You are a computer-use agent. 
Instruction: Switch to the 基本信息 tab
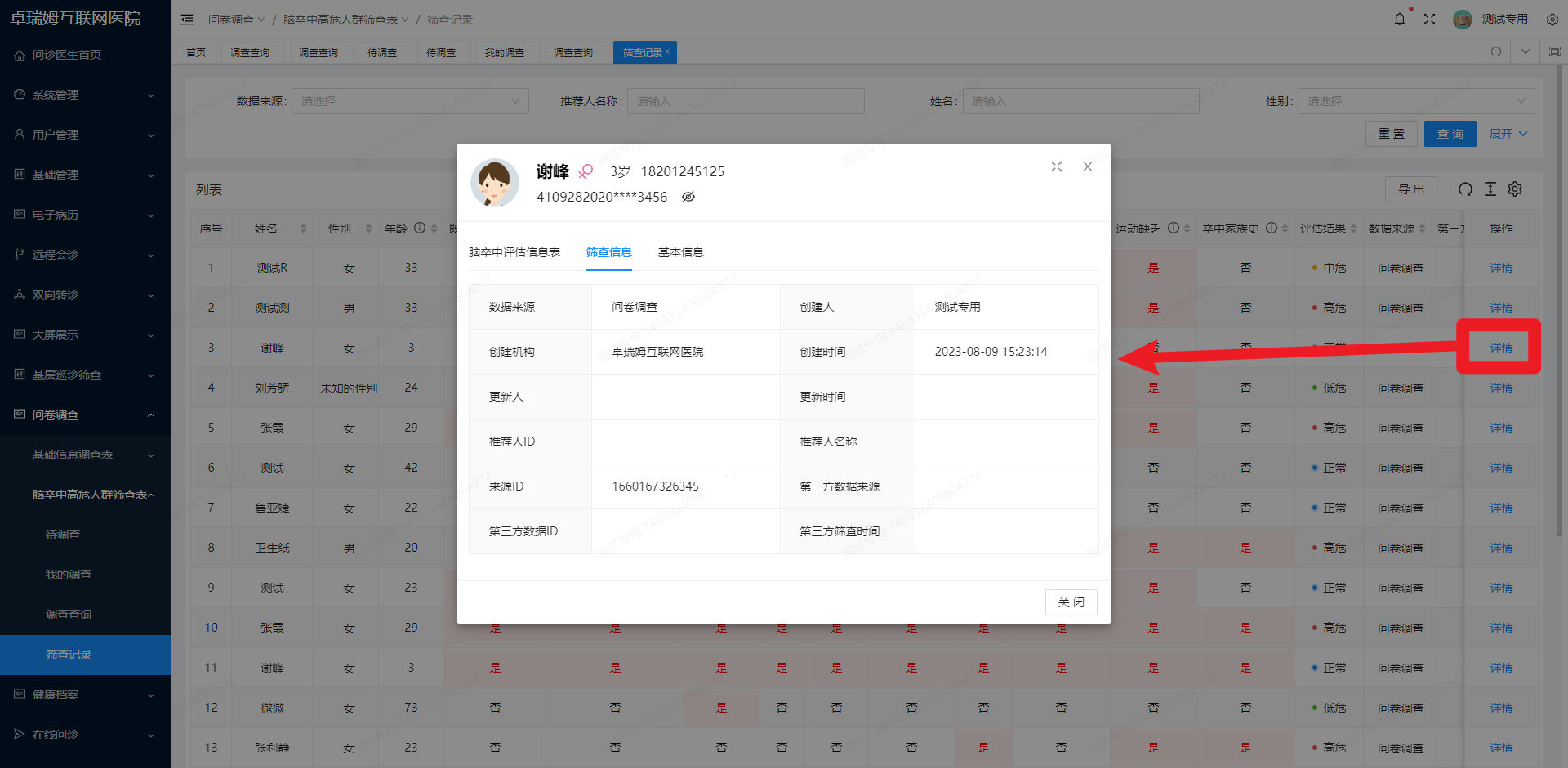click(681, 252)
